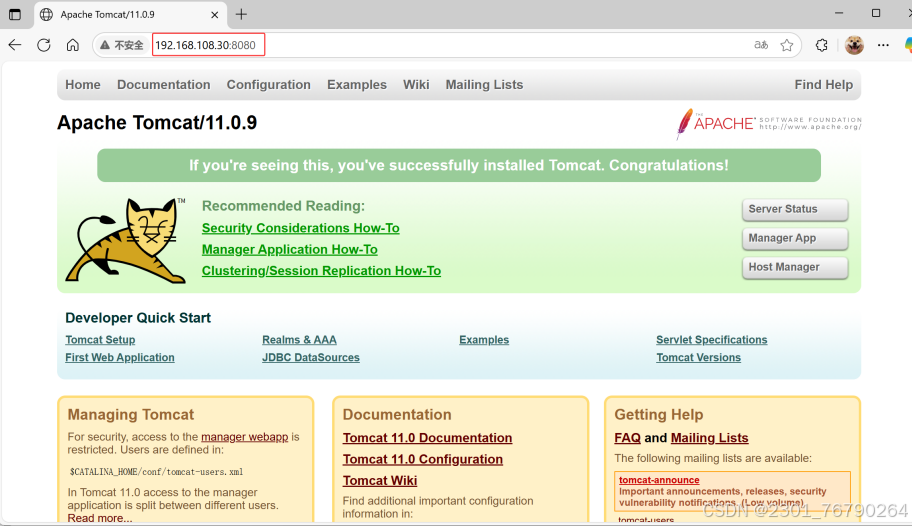Open the Wiki navigation item

tap(416, 85)
